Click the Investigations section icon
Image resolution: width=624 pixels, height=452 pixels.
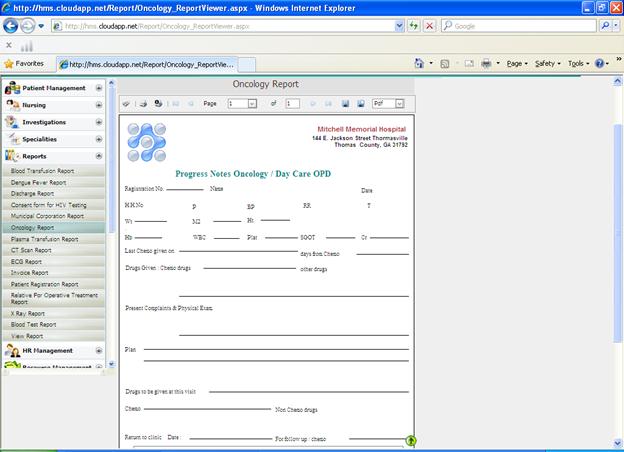click(x=13, y=122)
